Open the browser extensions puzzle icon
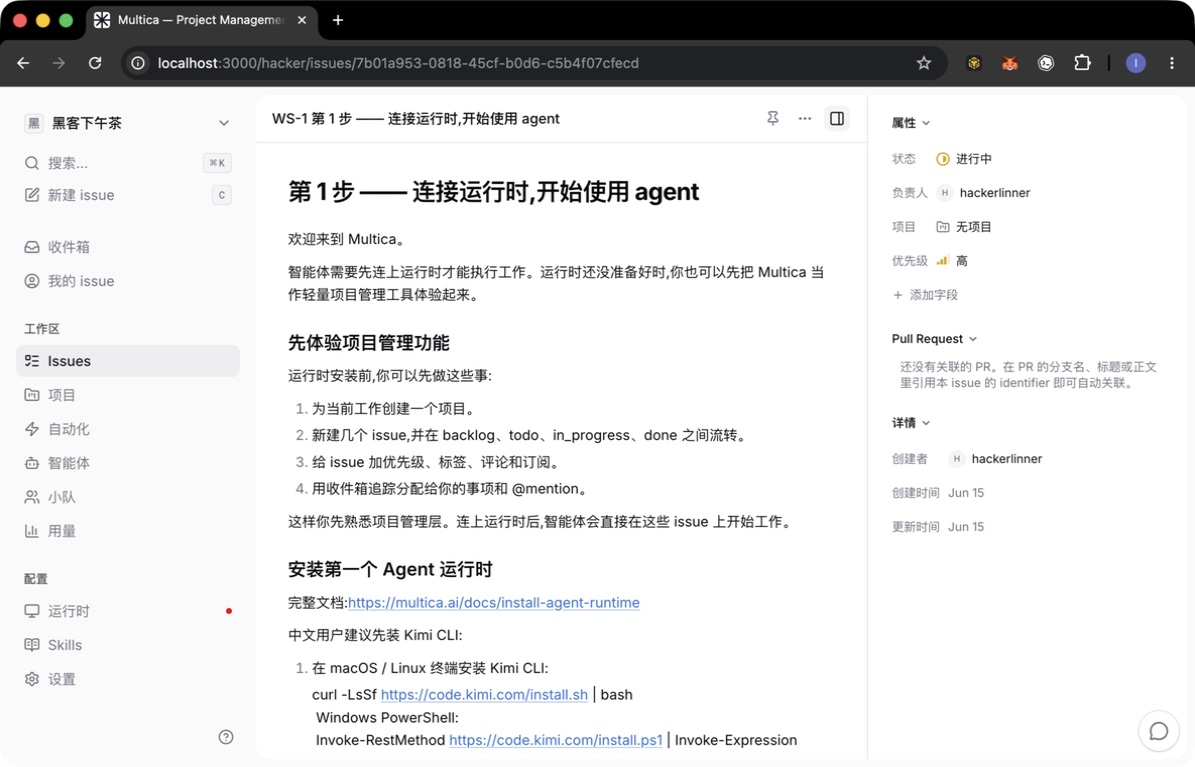The height and width of the screenshot is (767, 1195). pyautogui.click(x=1082, y=63)
